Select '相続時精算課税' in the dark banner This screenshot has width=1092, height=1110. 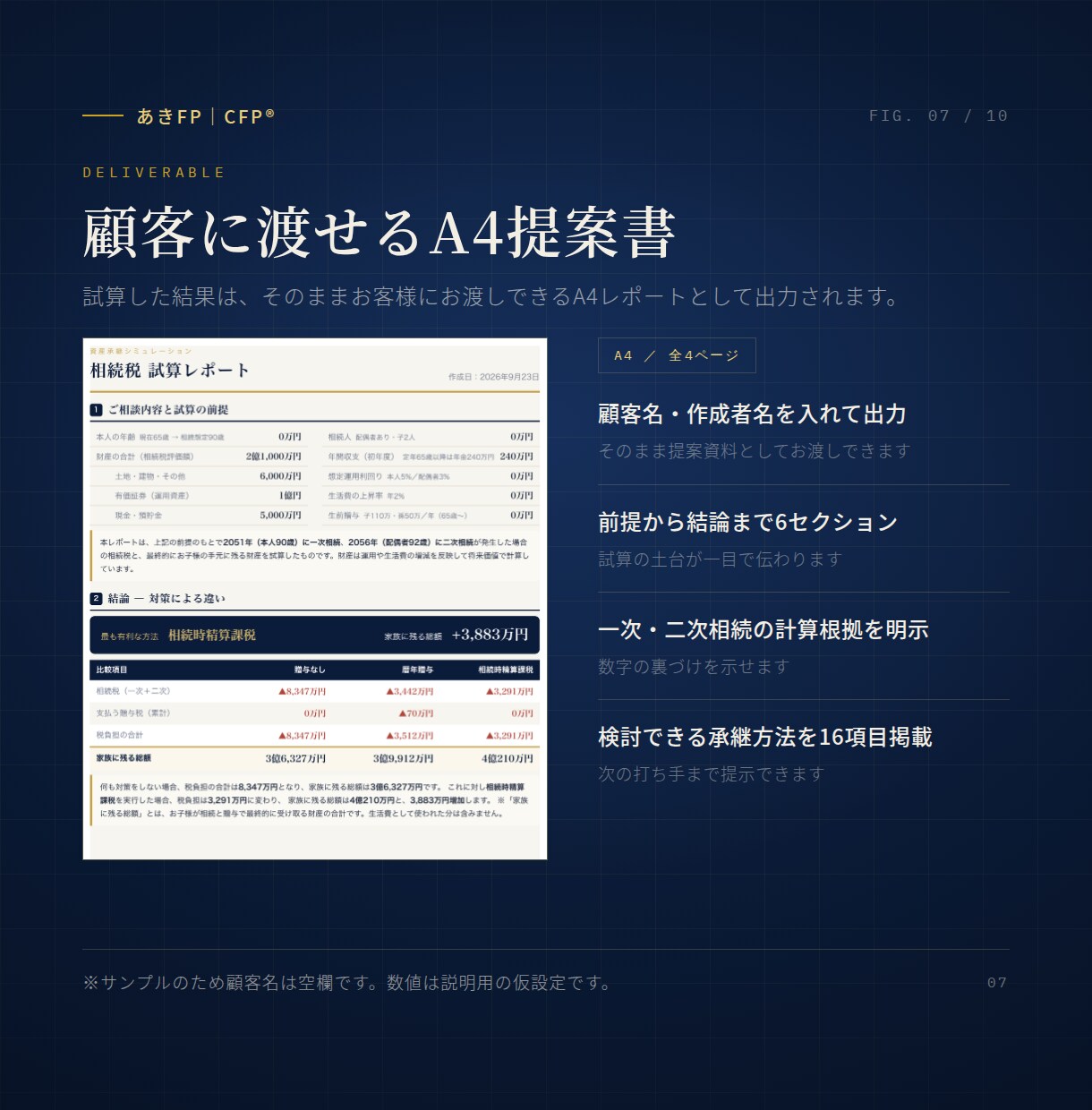pyautogui.click(x=212, y=635)
